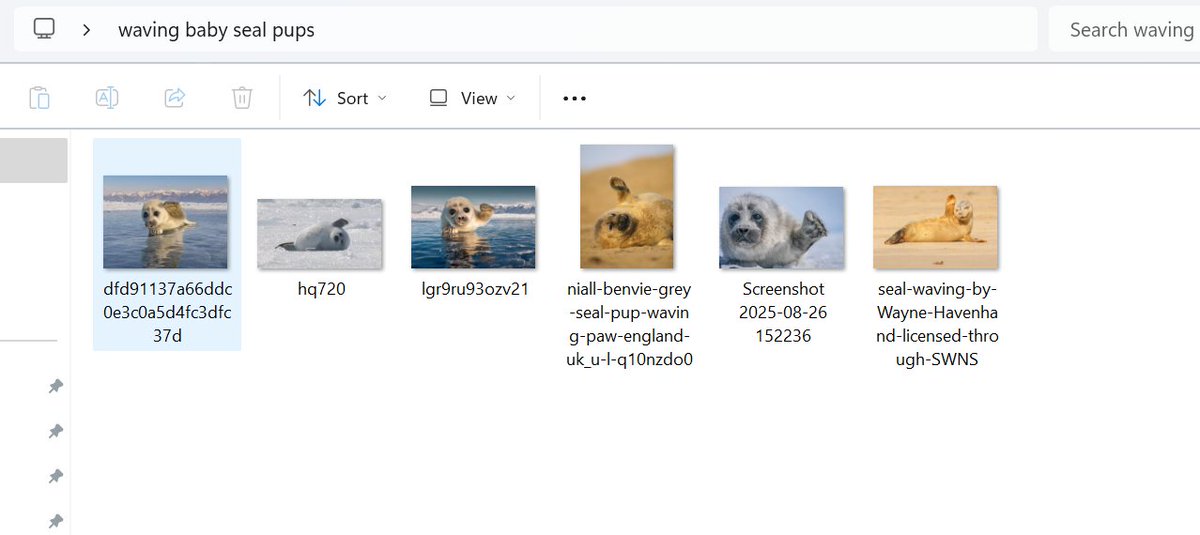
Task: Click file name 'lgr9ru93ozv21'
Action: [475, 289]
